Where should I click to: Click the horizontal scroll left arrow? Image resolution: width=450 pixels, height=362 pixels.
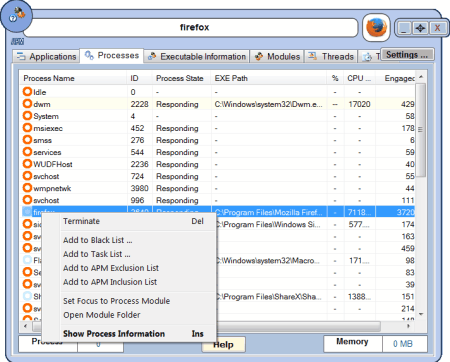(x=26, y=326)
